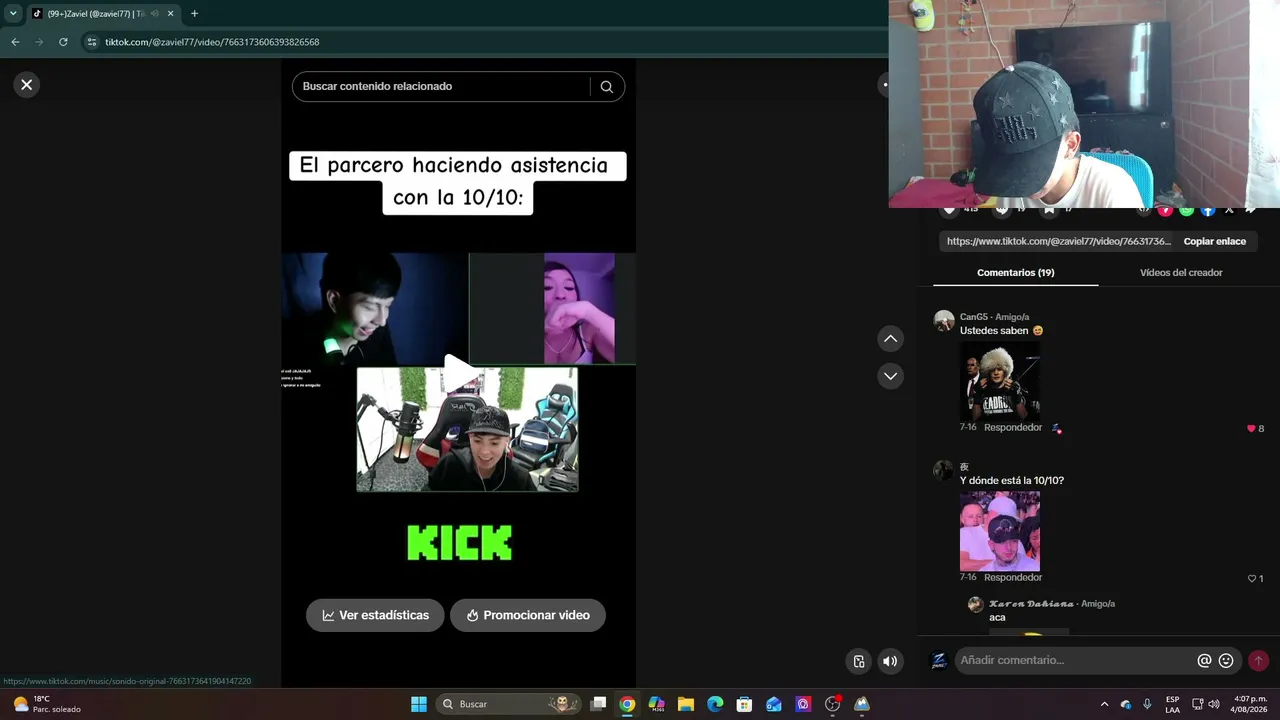Go to the next video with down chevron

point(890,376)
